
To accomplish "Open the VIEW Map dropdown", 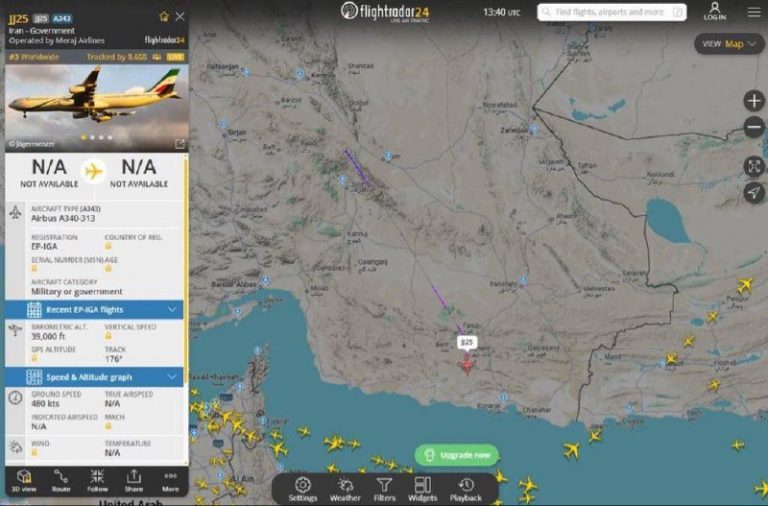I will click(729, 44).
